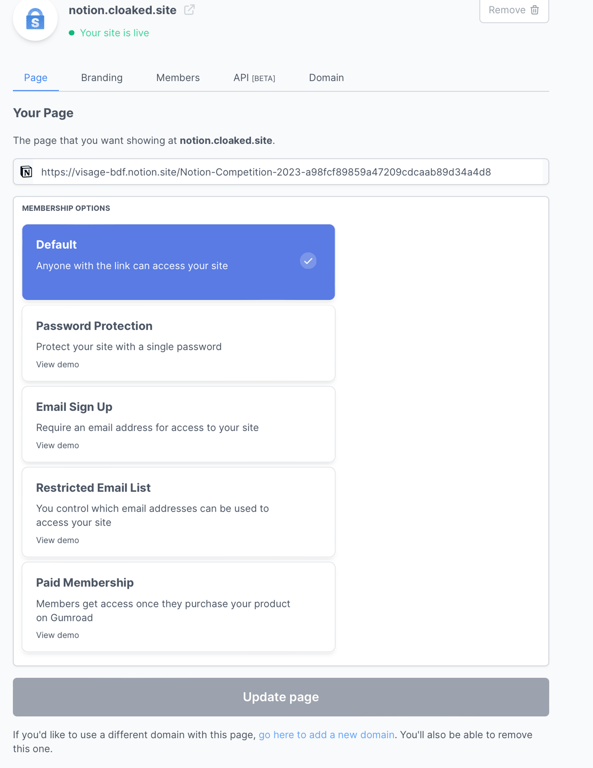This screenshot has width=593, height=768.
Task: Select the Default membership option
Action: click(178, 262)
